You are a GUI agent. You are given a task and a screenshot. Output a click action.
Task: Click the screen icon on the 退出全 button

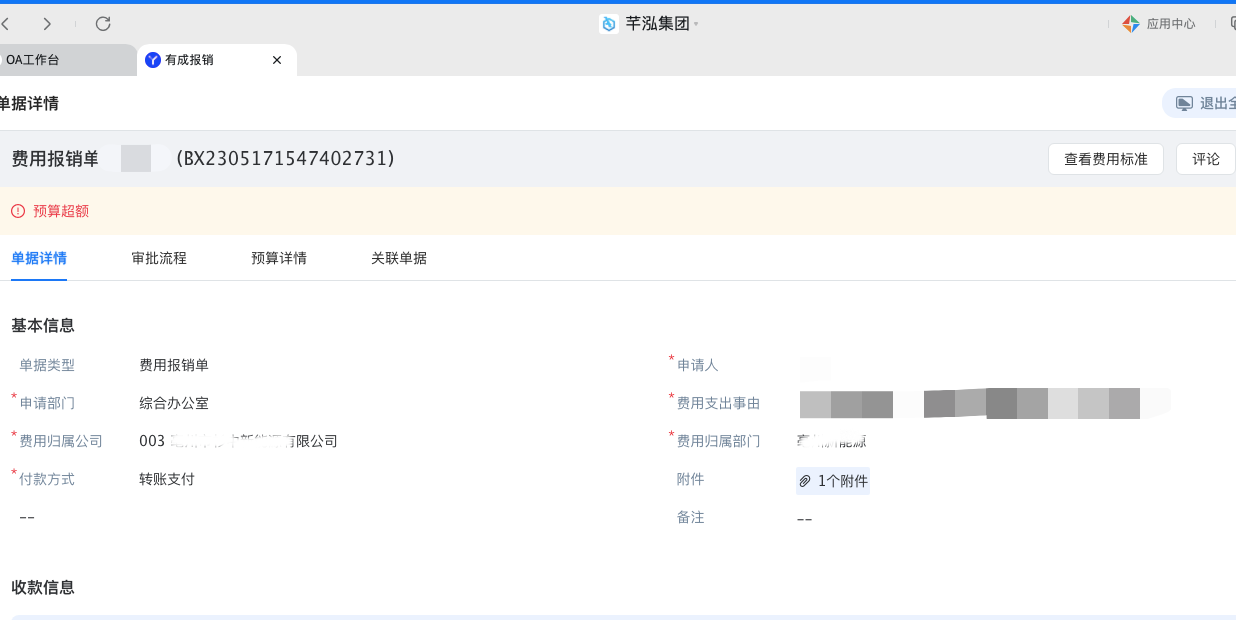pyautogui.click(x=1185, y=102)
